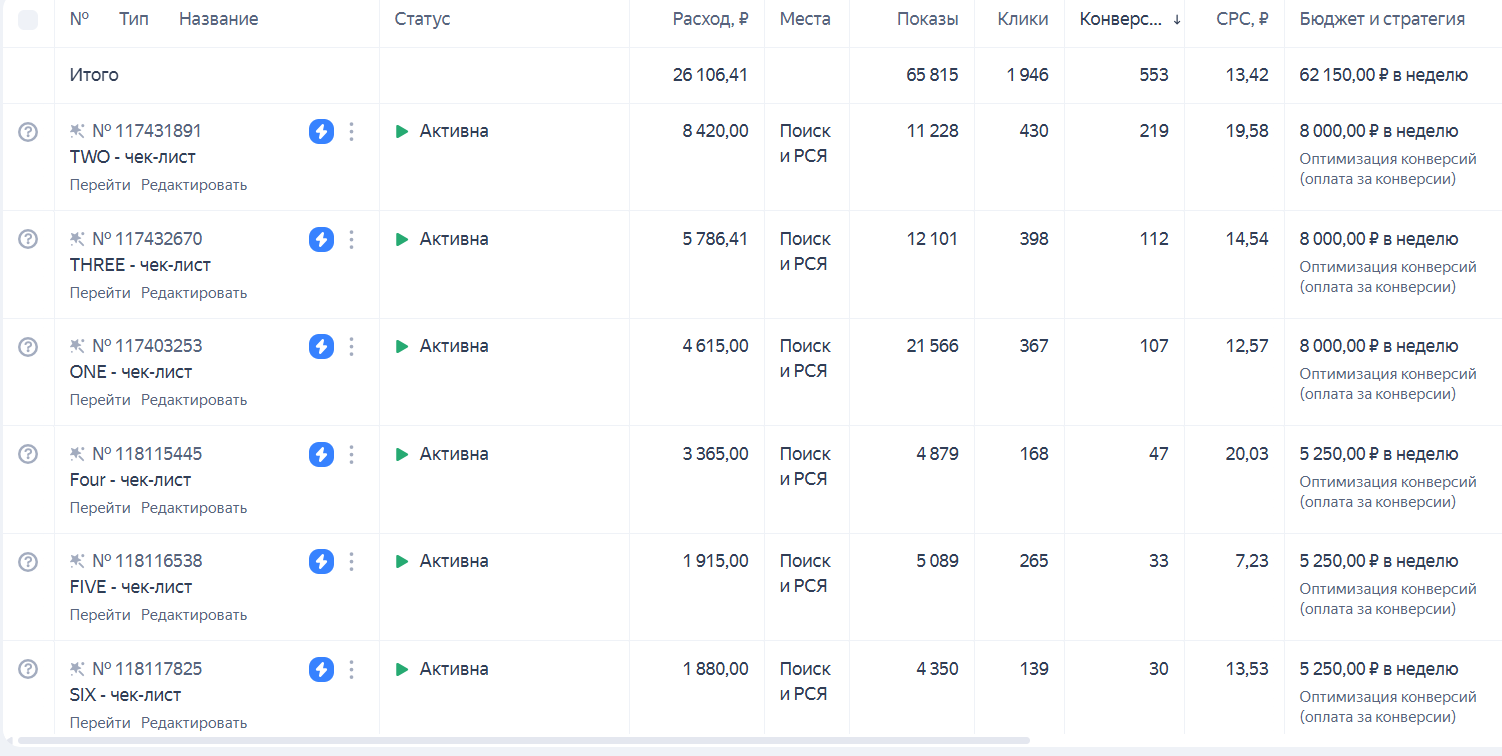Click Перейти link under TWO - чек-лист

pyautogui.click(x=100, y=185)
